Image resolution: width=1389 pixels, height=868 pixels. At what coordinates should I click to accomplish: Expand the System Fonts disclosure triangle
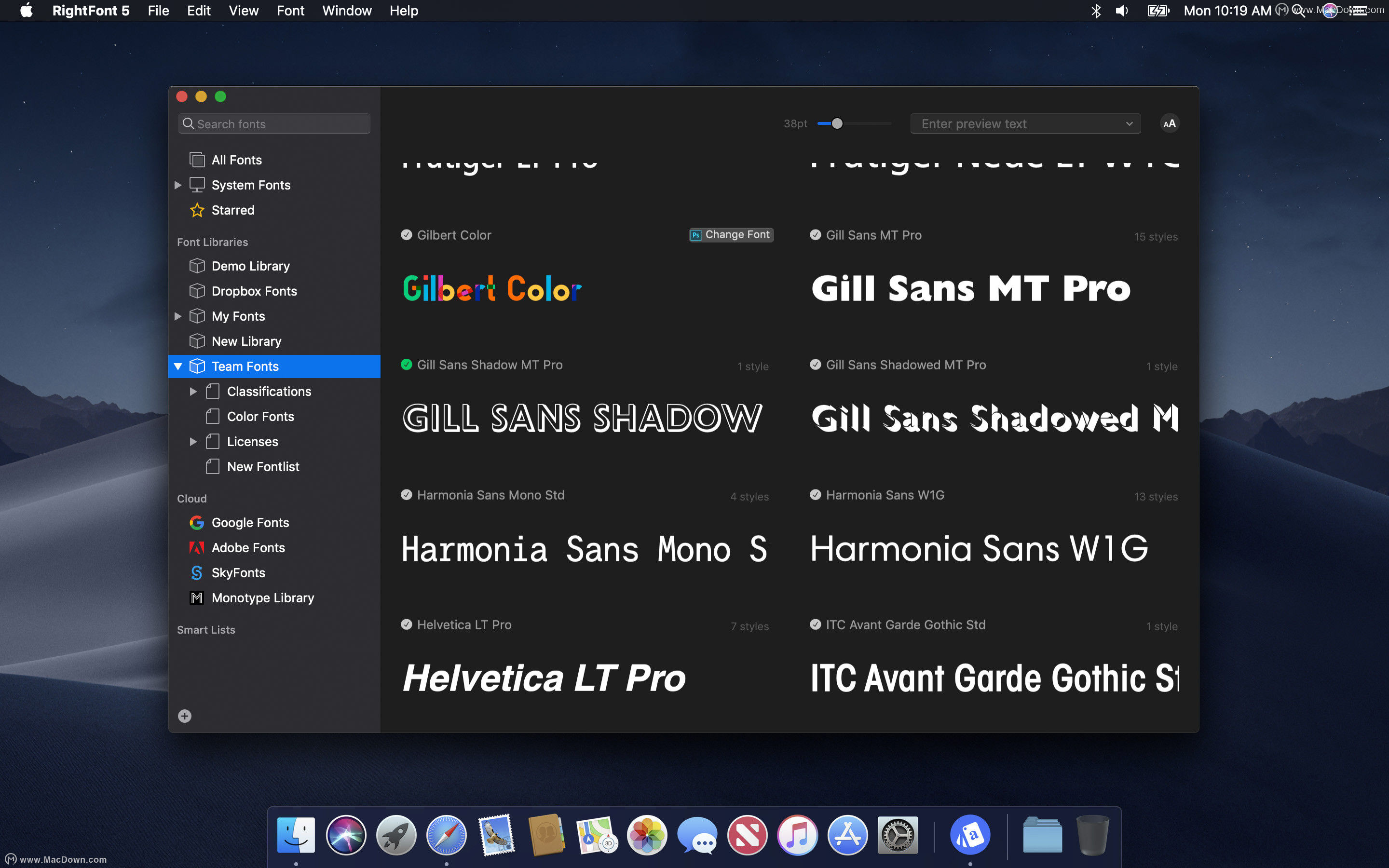pos(178,185)
